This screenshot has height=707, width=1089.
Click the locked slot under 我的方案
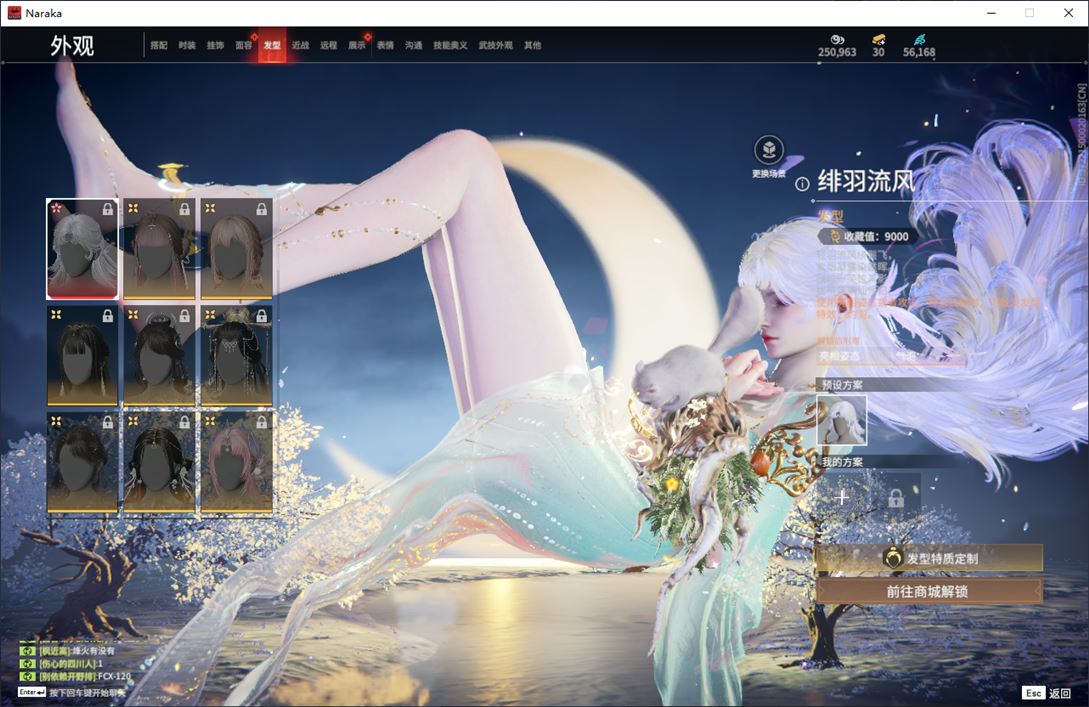point(896,497)
